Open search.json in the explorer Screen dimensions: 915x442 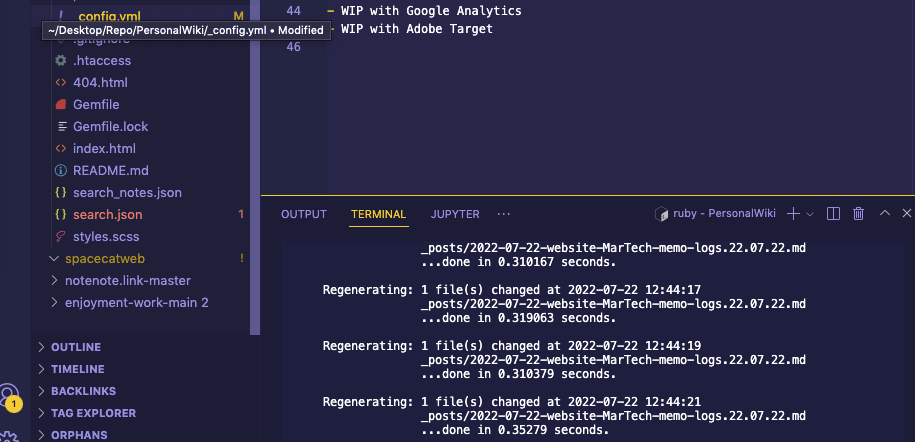(x=107, y=215)
